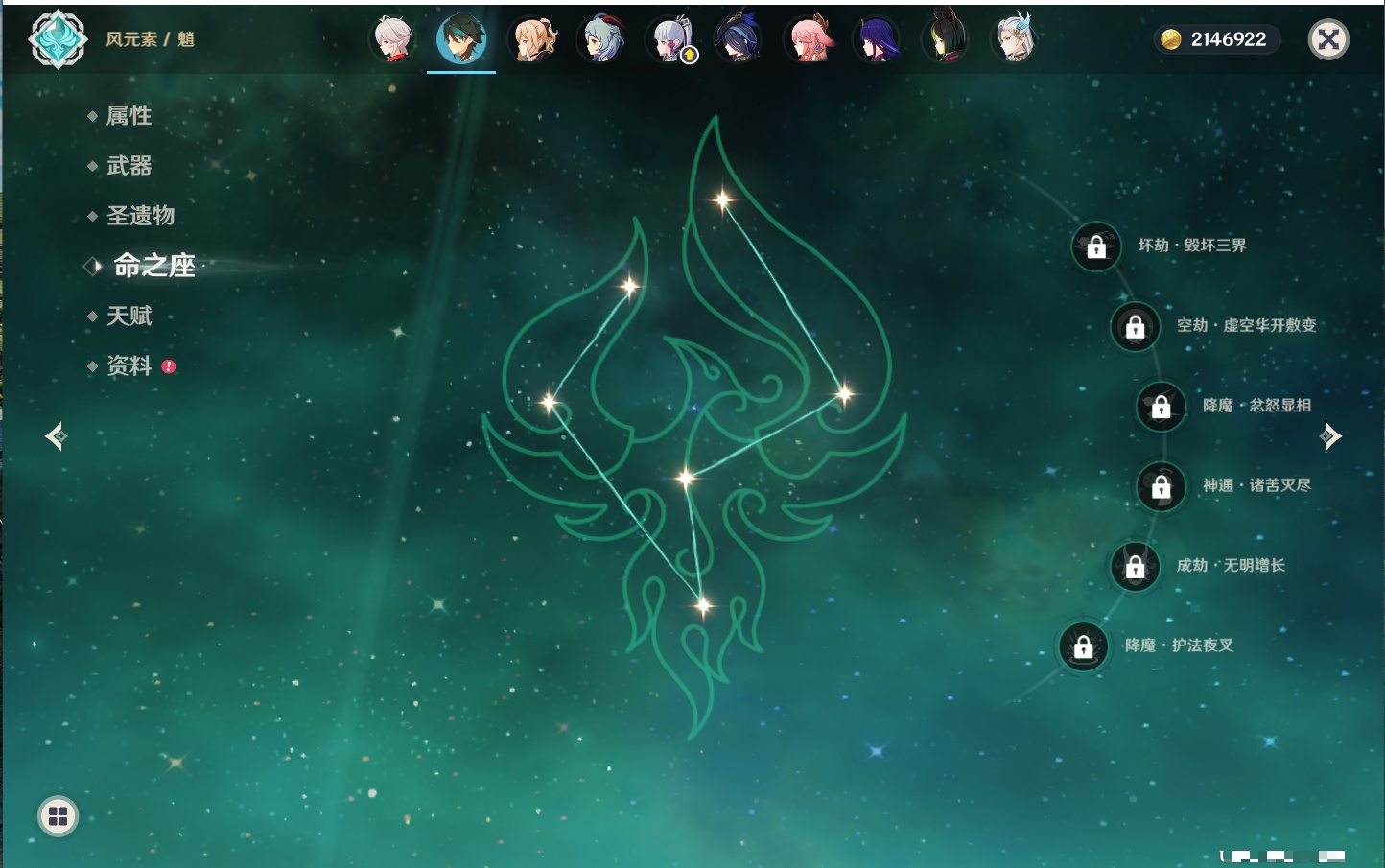This screenshot has width=1385, height=868.
Task: Select the 命之座 constellation page
Action: click(153, 266)
